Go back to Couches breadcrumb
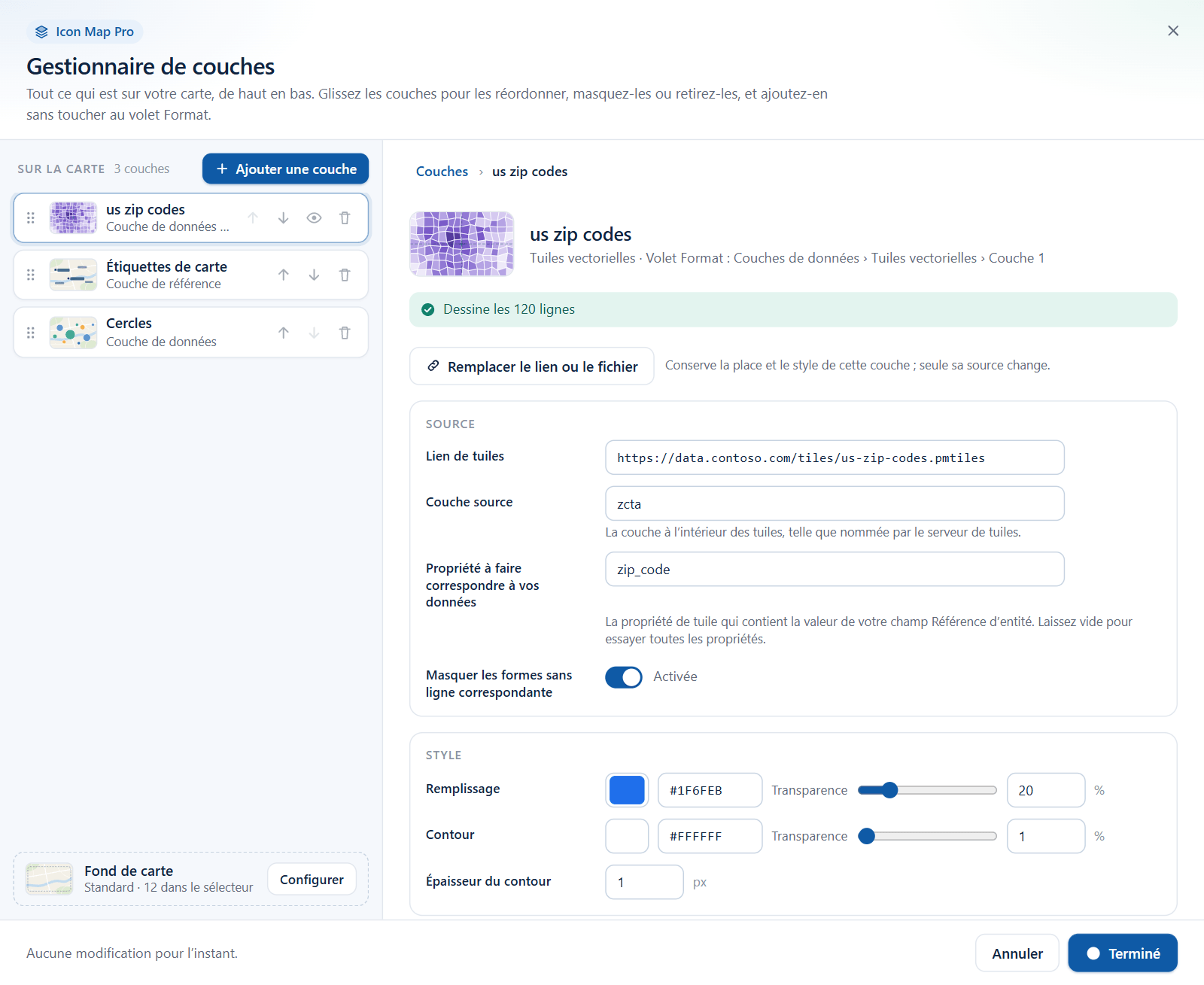This screenshot has width=1204, height=985. [442, 172]
